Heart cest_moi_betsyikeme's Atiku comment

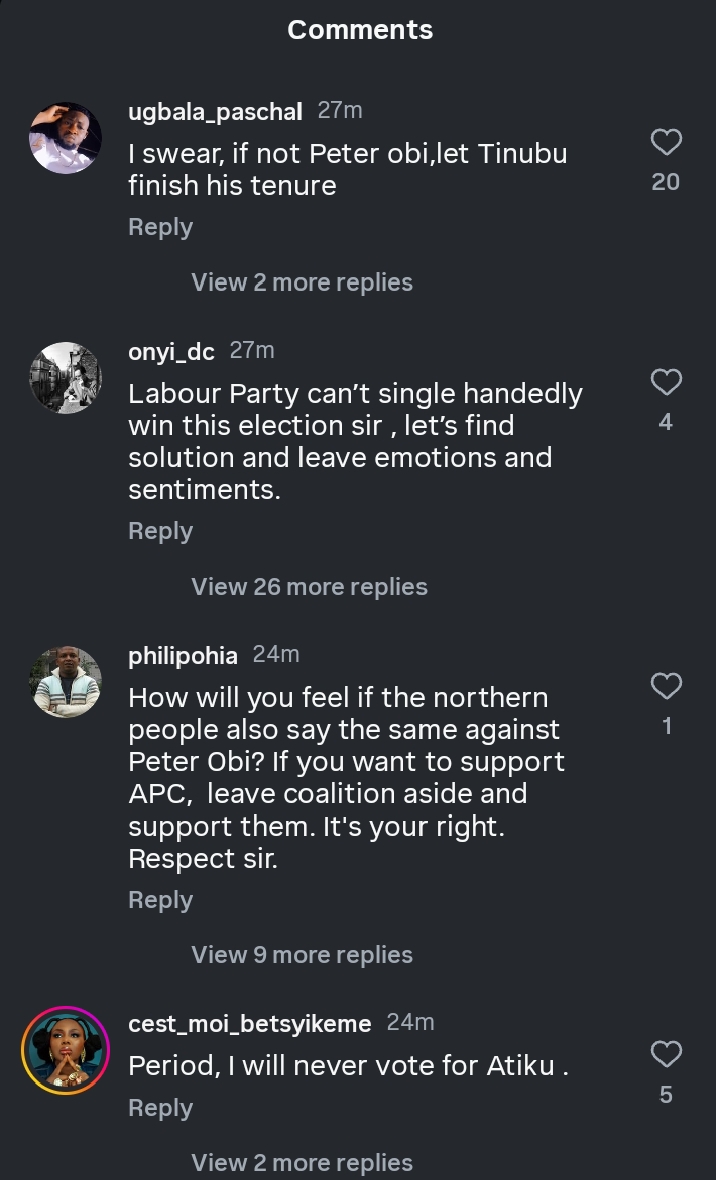[x=666, y=1054]
